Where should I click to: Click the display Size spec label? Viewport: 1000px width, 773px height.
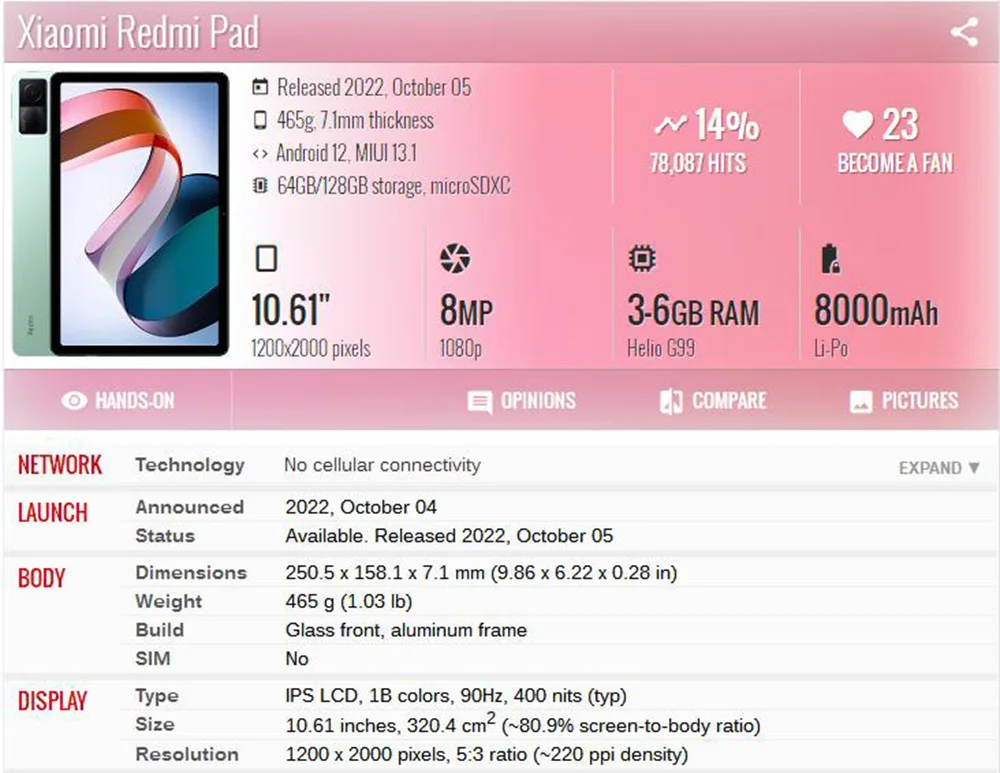click(x=155, y=725)
